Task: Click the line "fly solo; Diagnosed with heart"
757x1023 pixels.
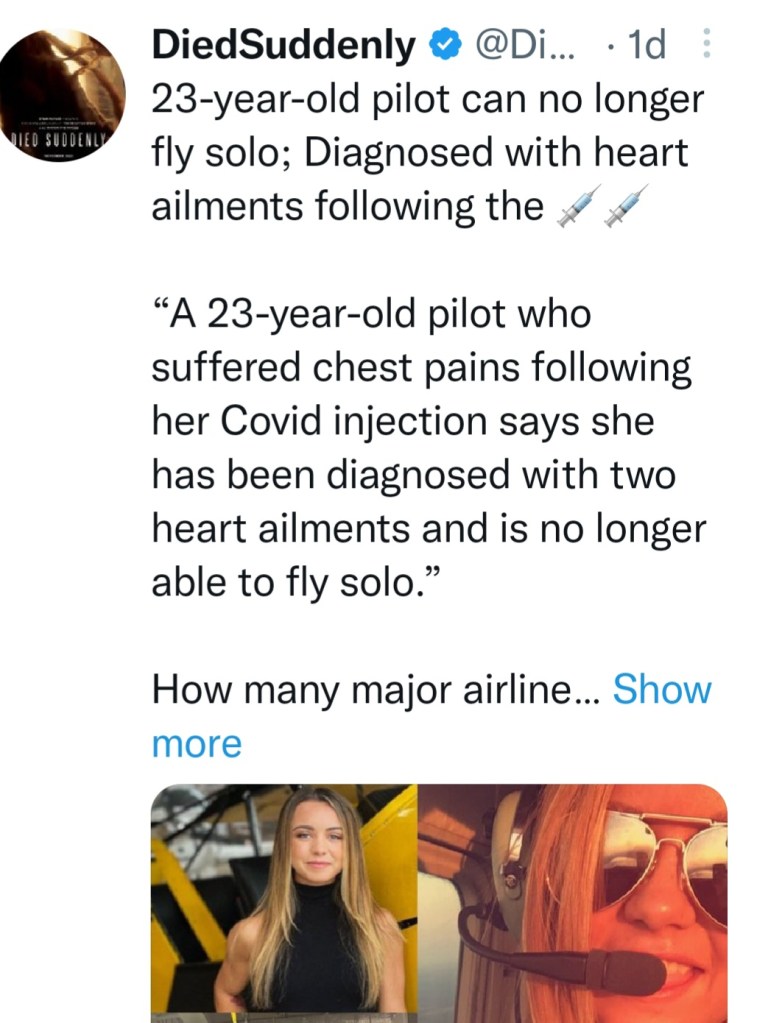Action: point(420,153)
